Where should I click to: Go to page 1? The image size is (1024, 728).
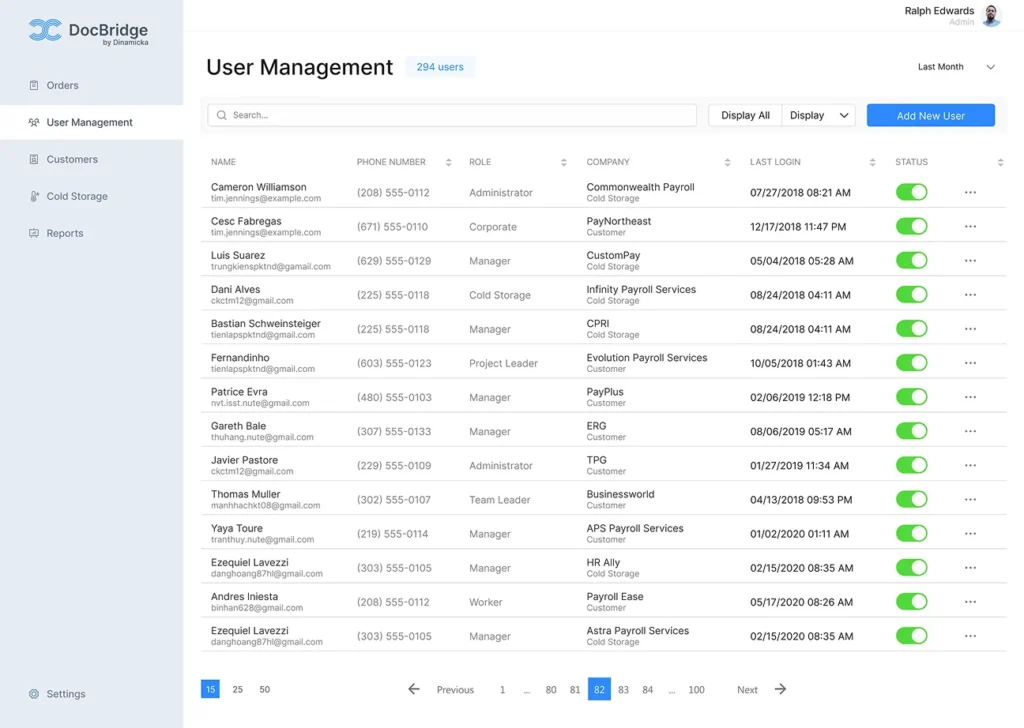(x=502, y=689)
